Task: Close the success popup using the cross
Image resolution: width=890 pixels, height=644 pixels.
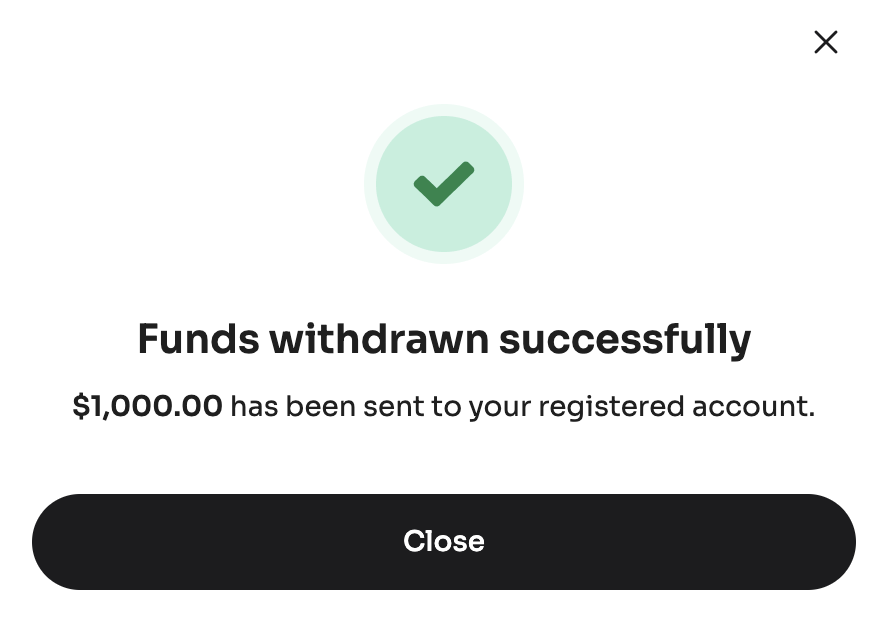Action: click(826, 42)
